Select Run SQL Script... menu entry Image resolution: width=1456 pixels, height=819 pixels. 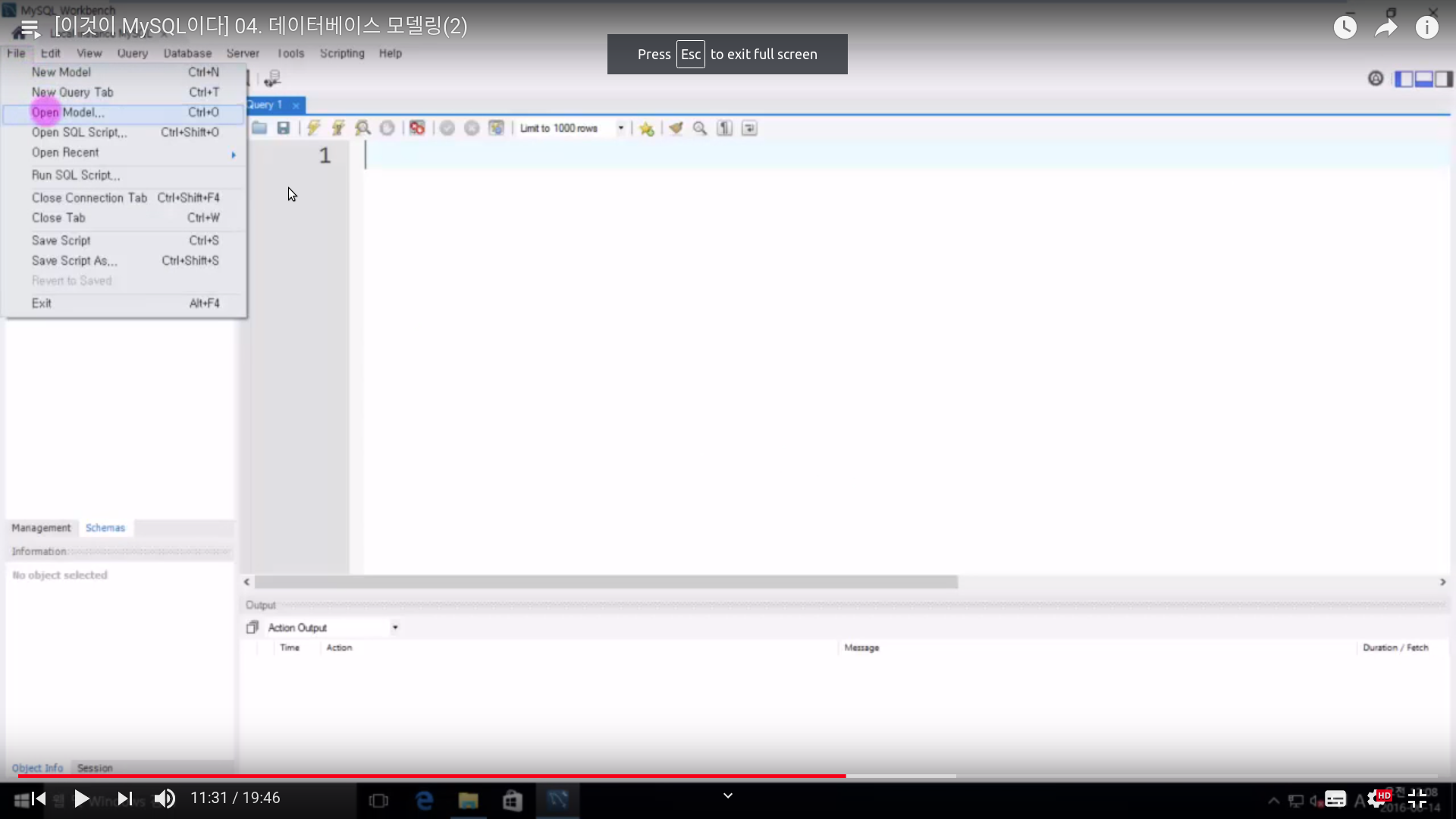point(124,175)
